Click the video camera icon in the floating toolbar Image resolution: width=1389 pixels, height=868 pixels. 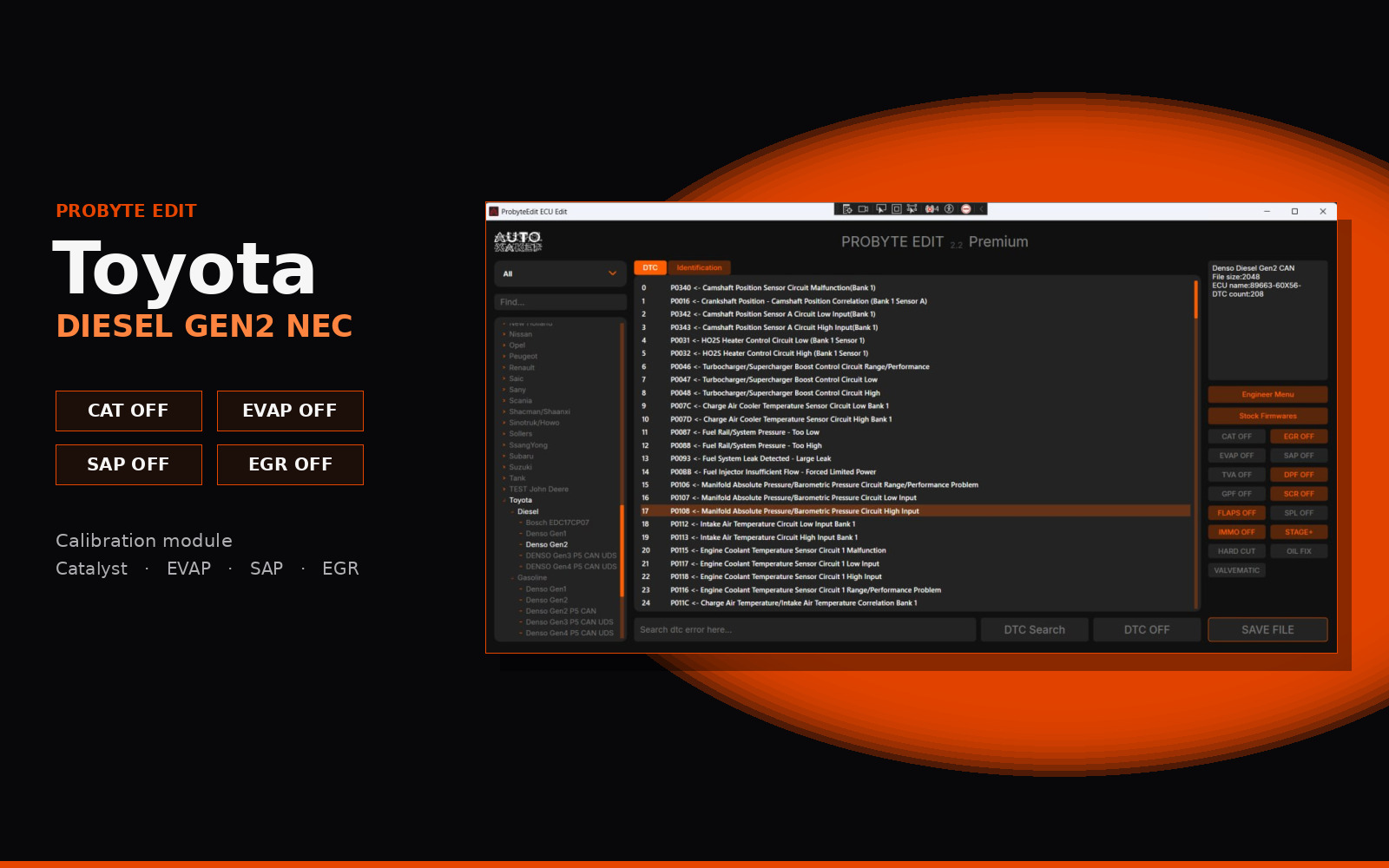click(x=863, y=209)
